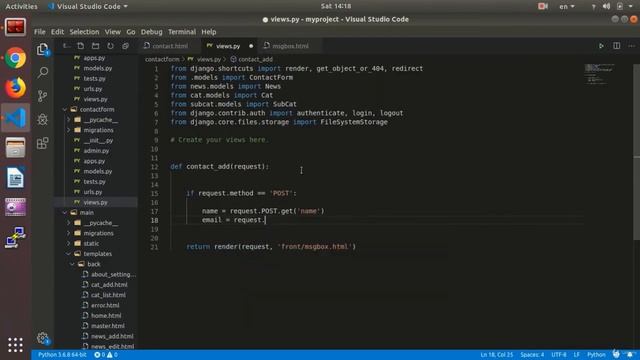Open the en keyboard layout dropdown
Screen dimensions: 640x360
pos(567,7)
